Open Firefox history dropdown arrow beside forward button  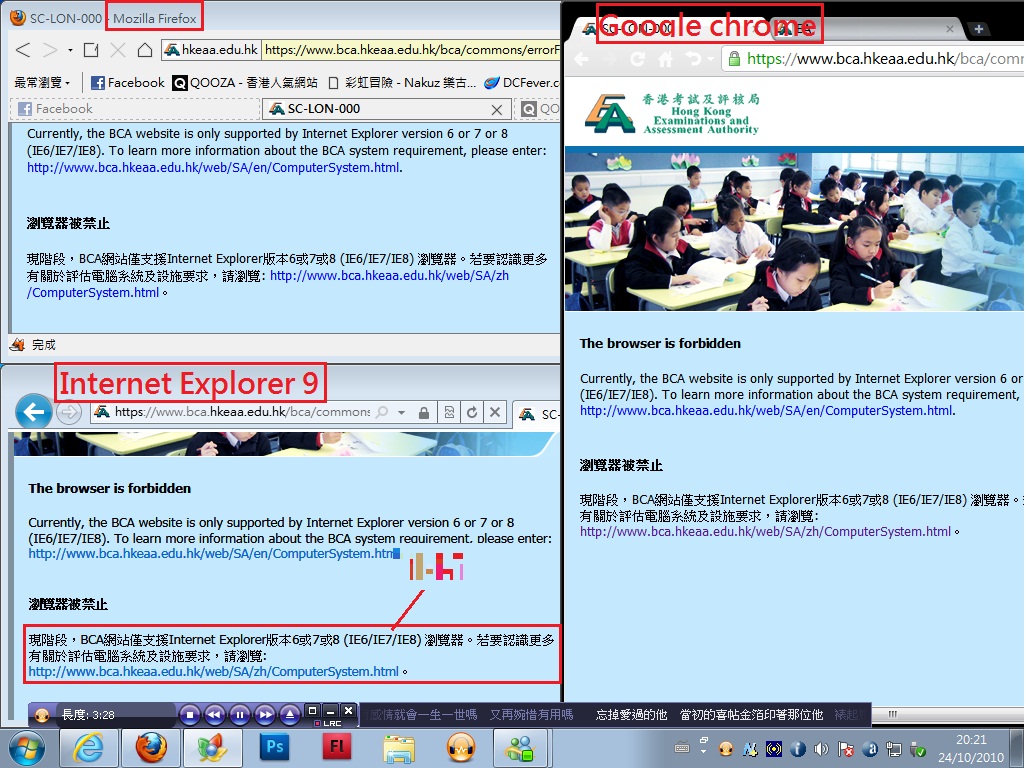[70, 50]
